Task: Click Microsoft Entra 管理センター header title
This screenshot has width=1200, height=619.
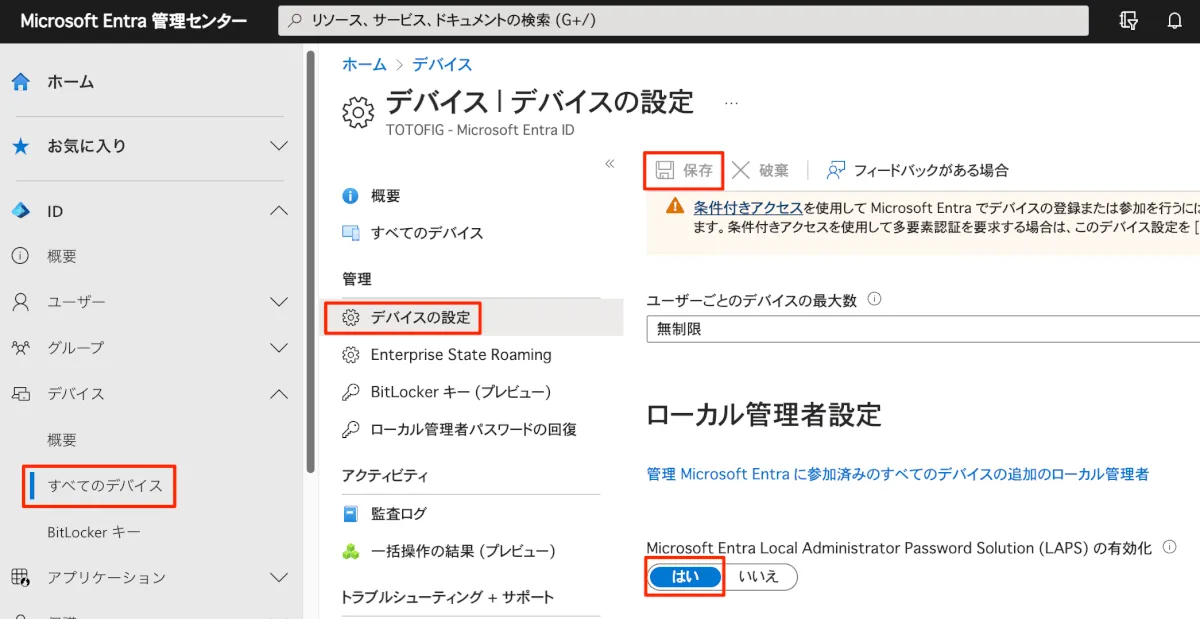Action: [133, 21]
